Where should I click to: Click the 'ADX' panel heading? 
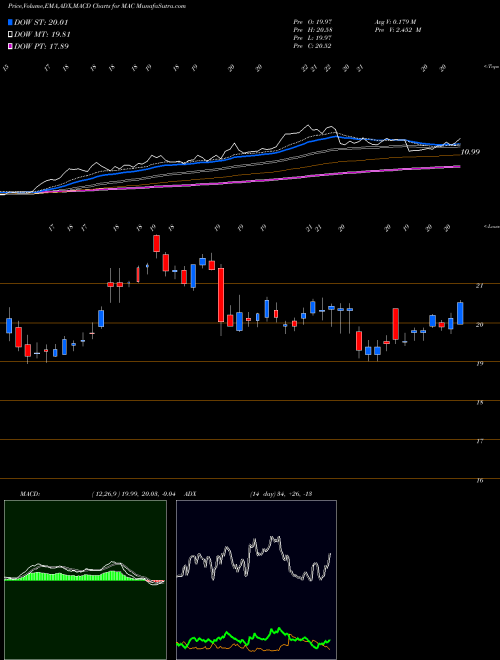[190, 494]
